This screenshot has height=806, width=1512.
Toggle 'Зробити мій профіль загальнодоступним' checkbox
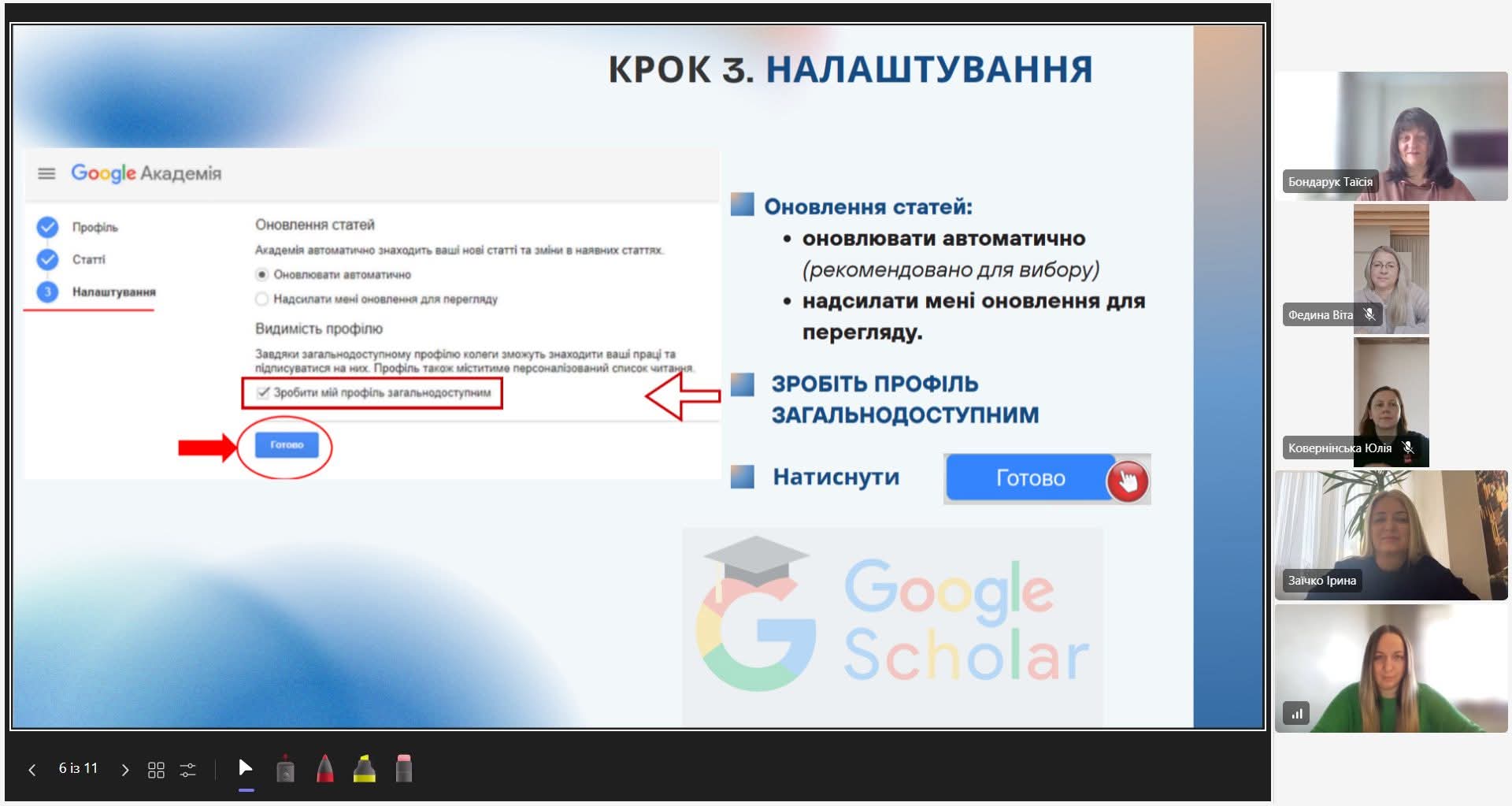(264, 392)
